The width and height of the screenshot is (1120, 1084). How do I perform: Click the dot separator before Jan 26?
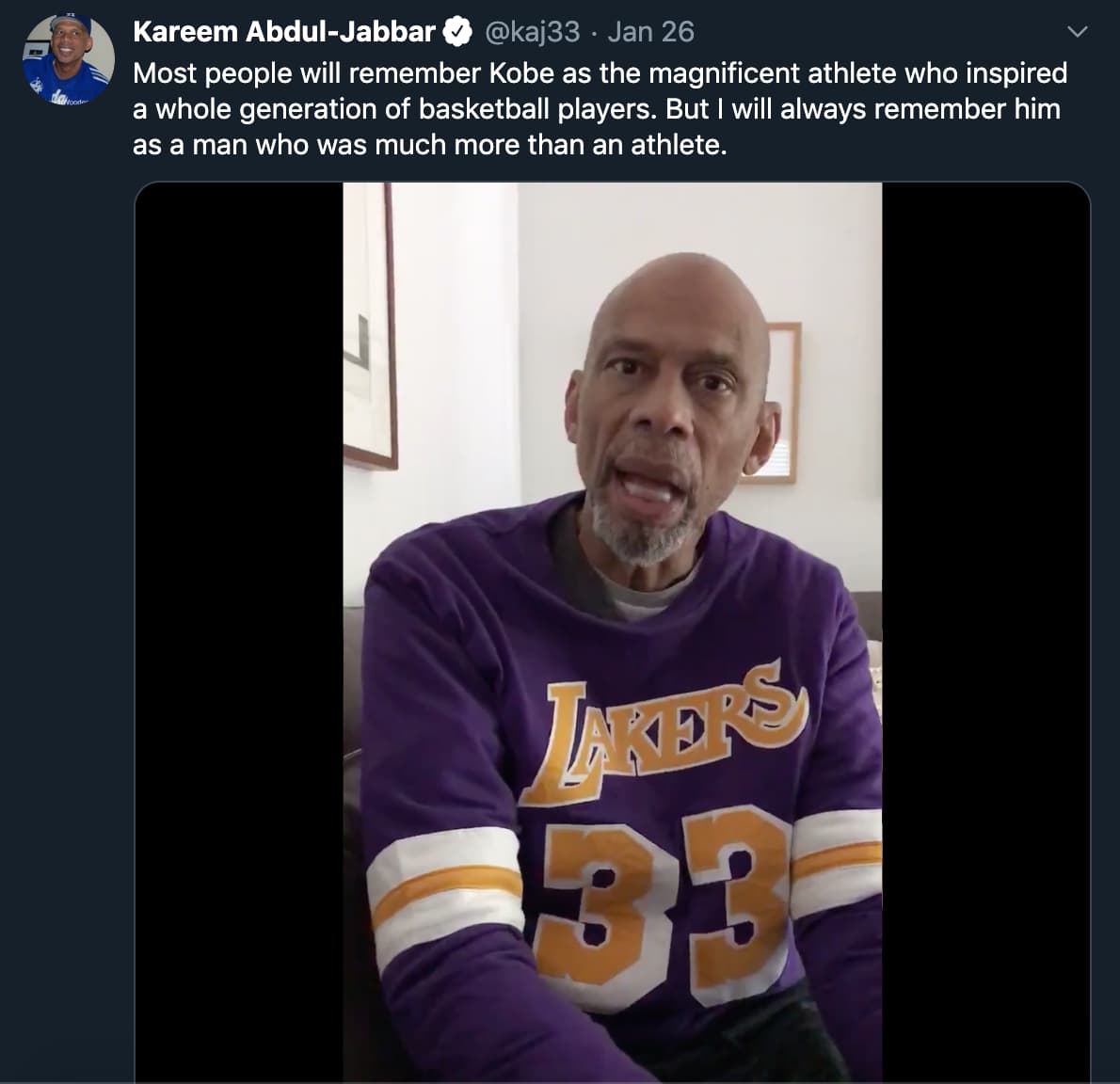point(594,32)
